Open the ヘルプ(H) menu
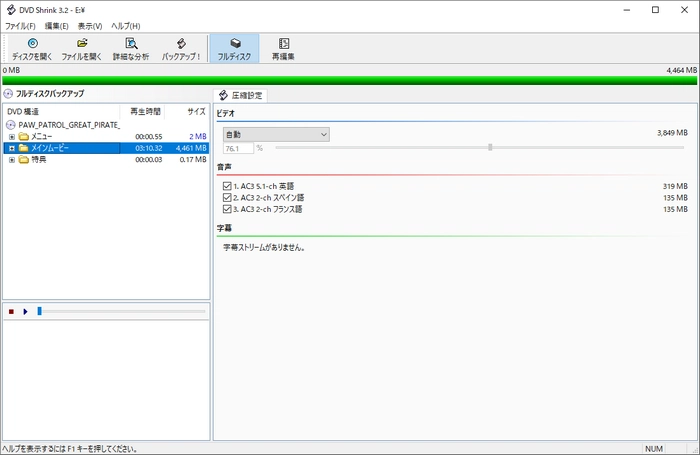 click(x=126, y=25)
